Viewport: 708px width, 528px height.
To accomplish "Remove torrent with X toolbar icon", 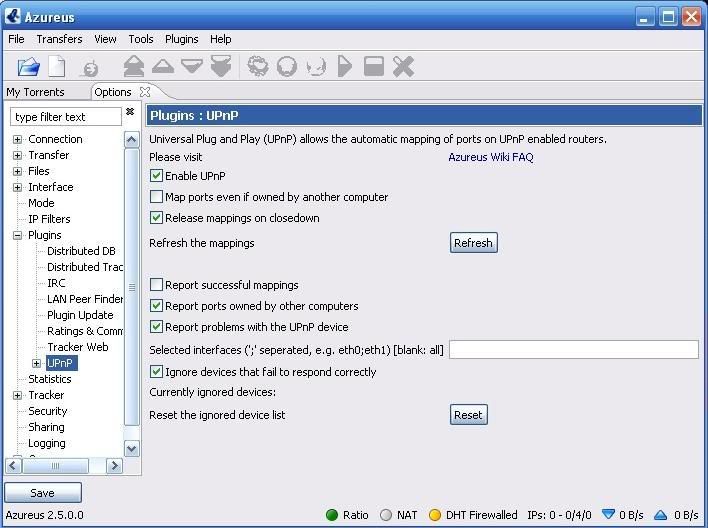I will pos(403,66).
